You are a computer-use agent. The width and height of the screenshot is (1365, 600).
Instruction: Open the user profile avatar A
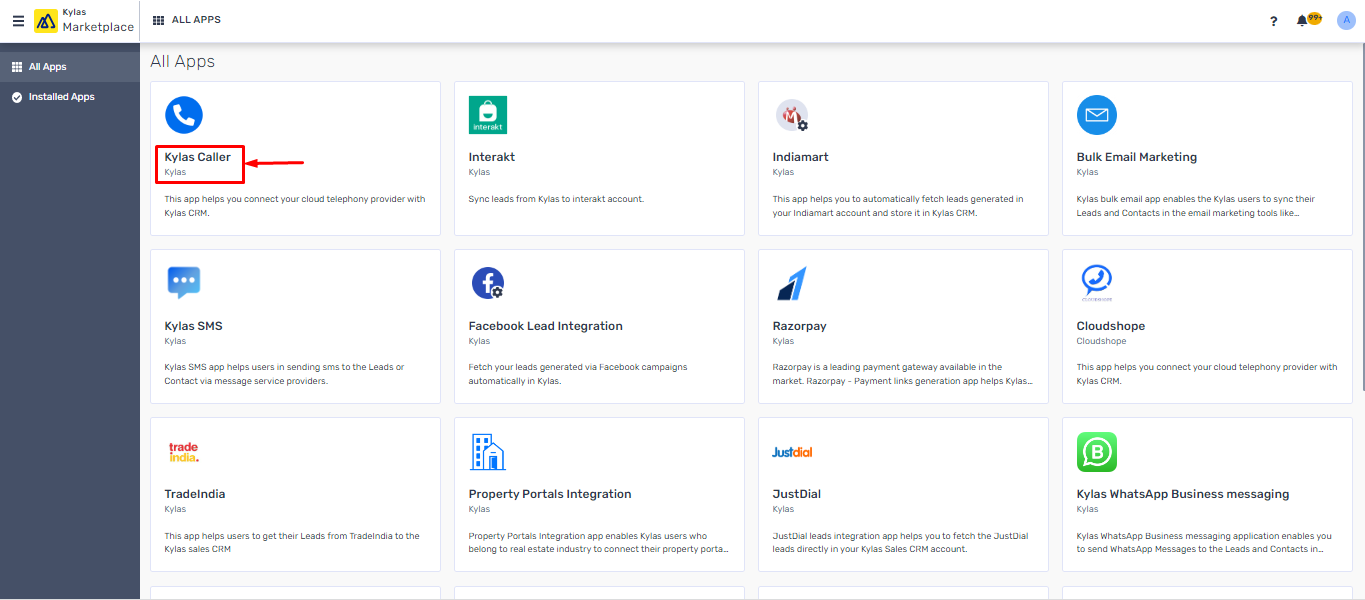point(1346,21)
